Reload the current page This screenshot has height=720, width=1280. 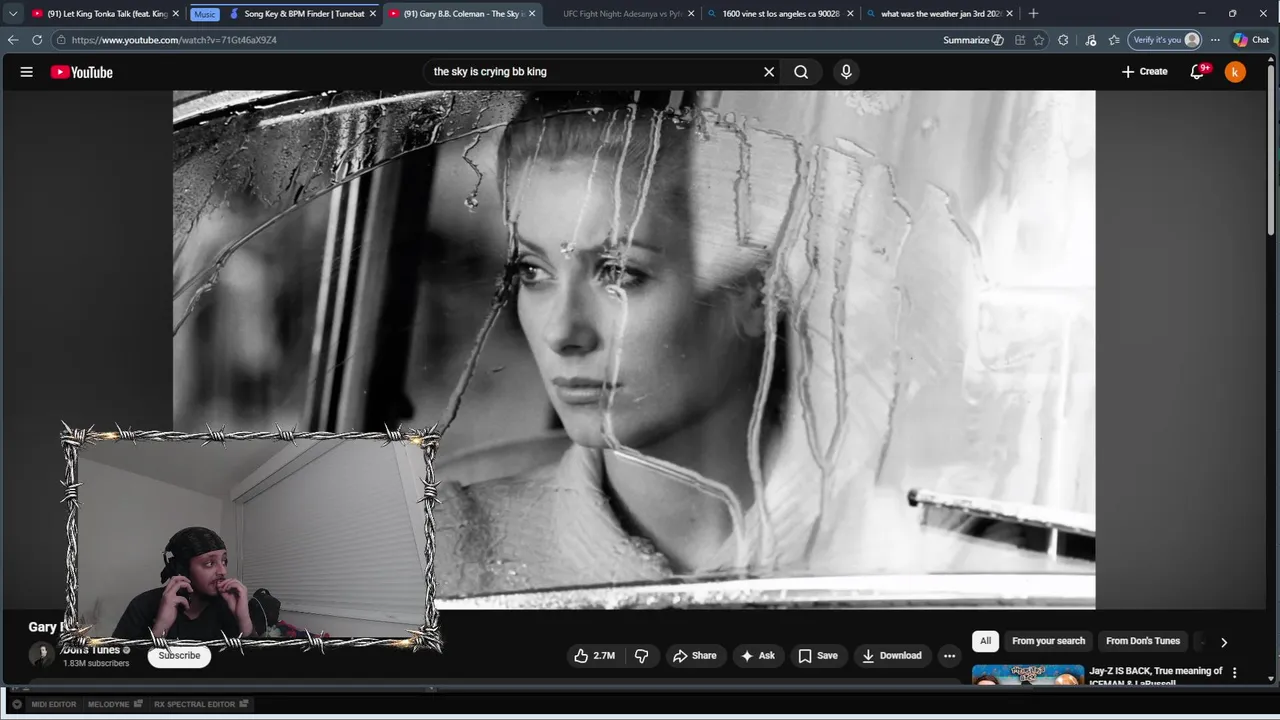pyautogui.click(x=37, y=40)
